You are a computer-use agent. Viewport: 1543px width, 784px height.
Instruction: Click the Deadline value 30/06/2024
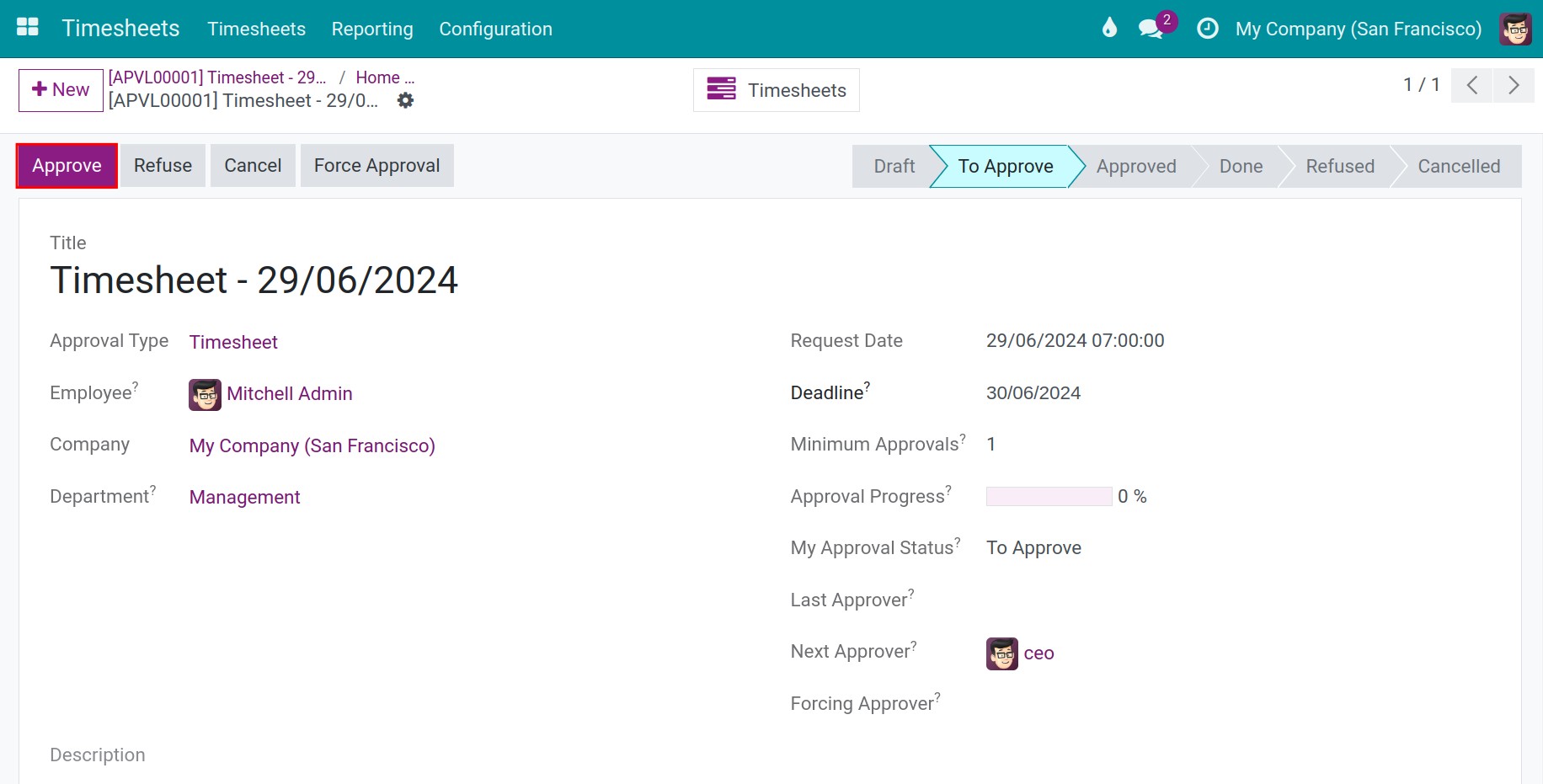(x=1033, y=393)
